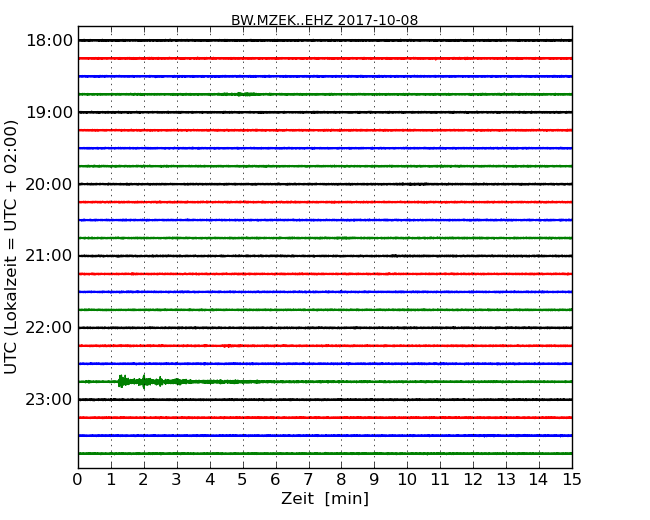Click the small green disturbance near minute 5

point(241,94)
